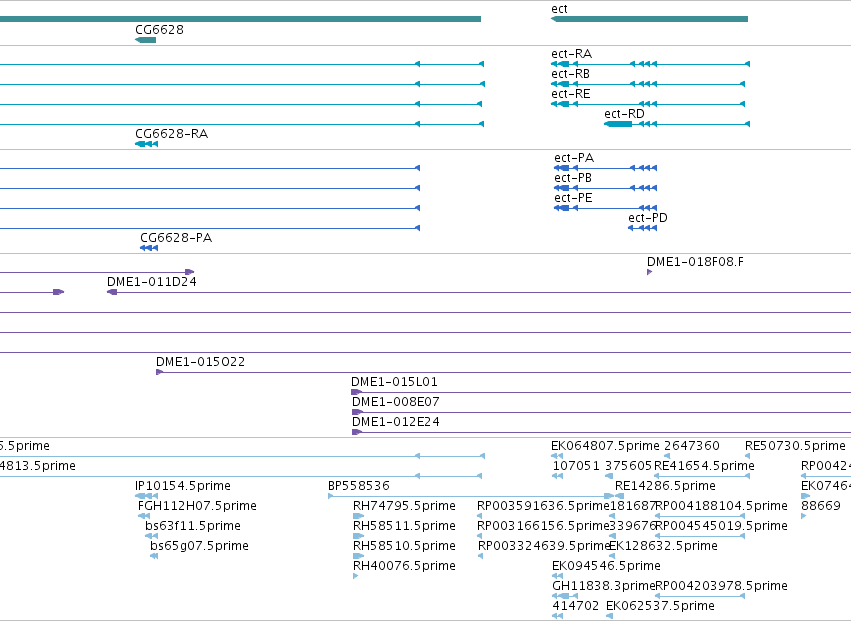Select the BP558536 feature
This screenshot has width=851, height=621.
tap(471, 496)
